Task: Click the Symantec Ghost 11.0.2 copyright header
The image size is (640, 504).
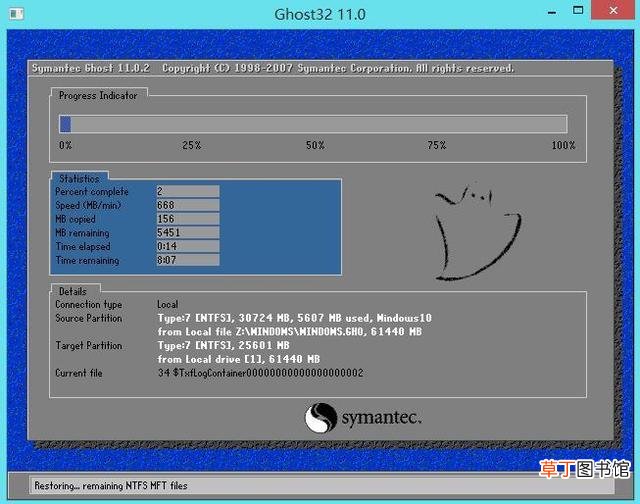Action: click(x=273, y=68)
